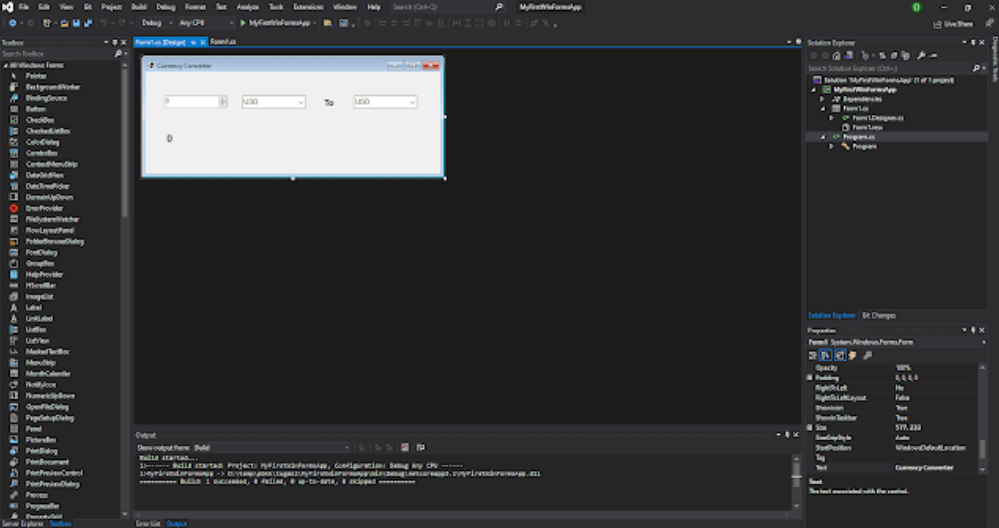Expand the Form1.Designer.cs node
The image size is (999, 528).
831,118
